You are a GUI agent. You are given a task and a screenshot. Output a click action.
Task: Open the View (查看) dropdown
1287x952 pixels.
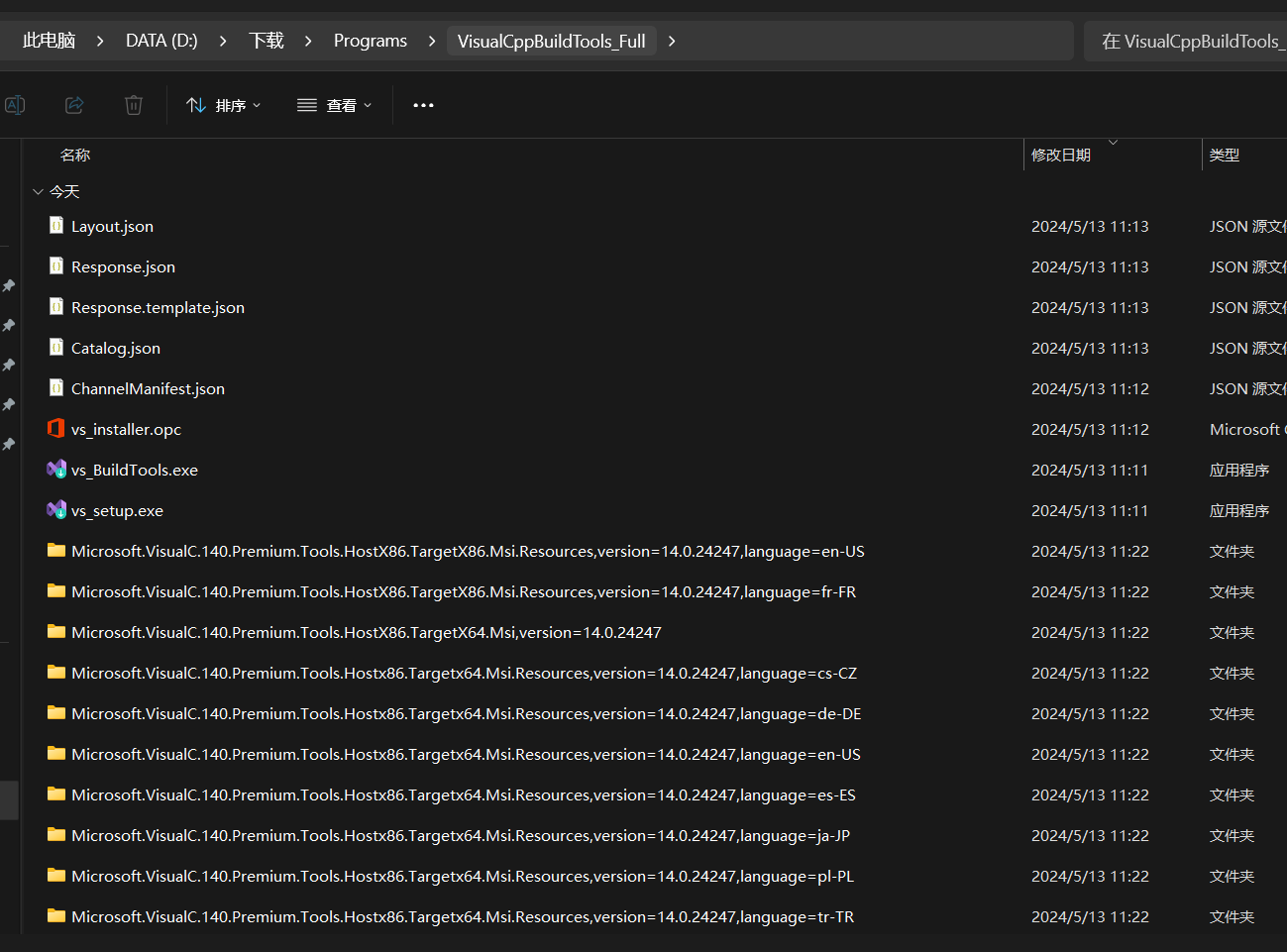335,105
